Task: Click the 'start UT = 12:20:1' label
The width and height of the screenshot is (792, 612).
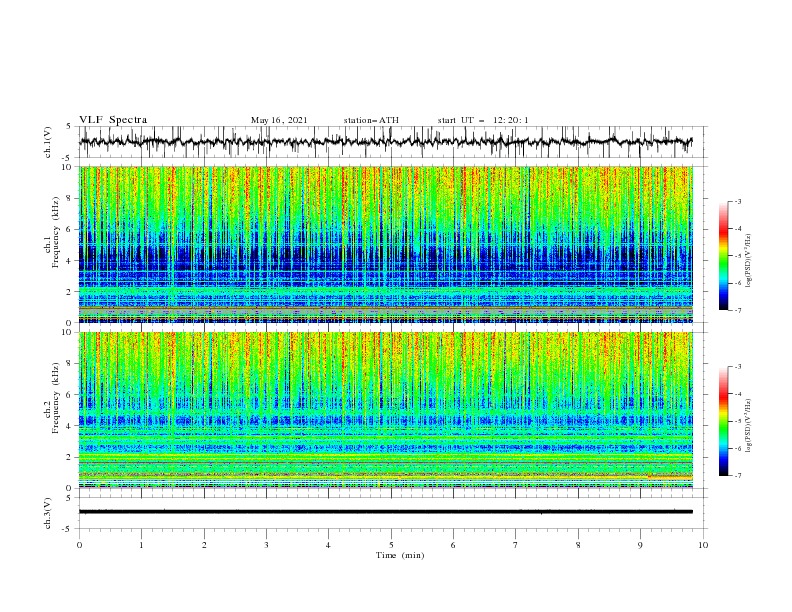Action: tap(483, 120)
